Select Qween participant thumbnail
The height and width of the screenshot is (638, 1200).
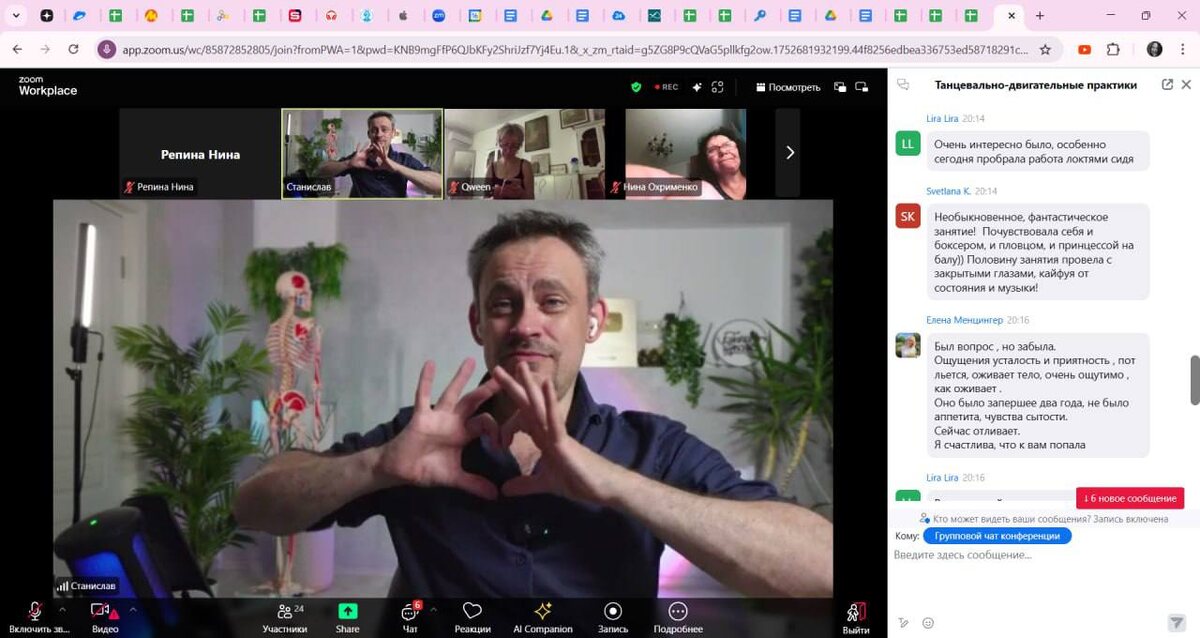click(x=524, y=153)
